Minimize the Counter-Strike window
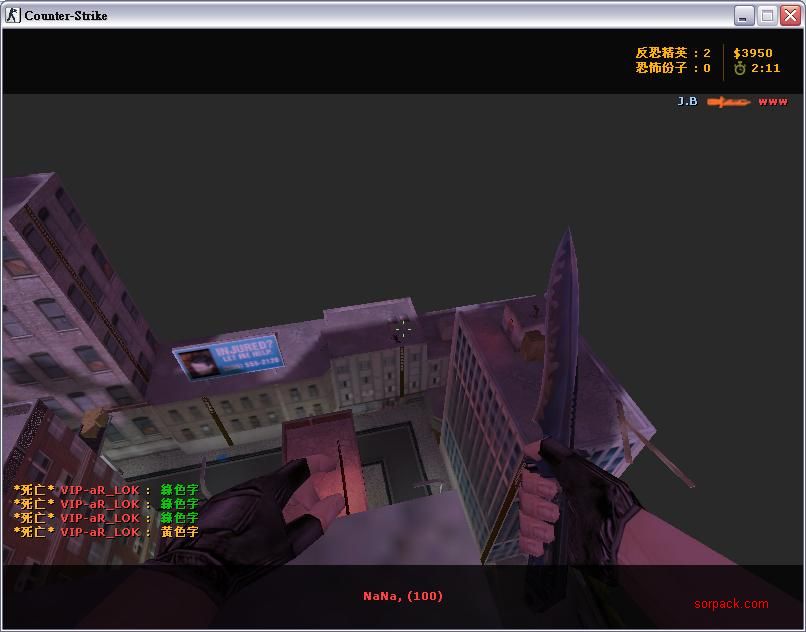806x632 pixels. coord(744,15)
